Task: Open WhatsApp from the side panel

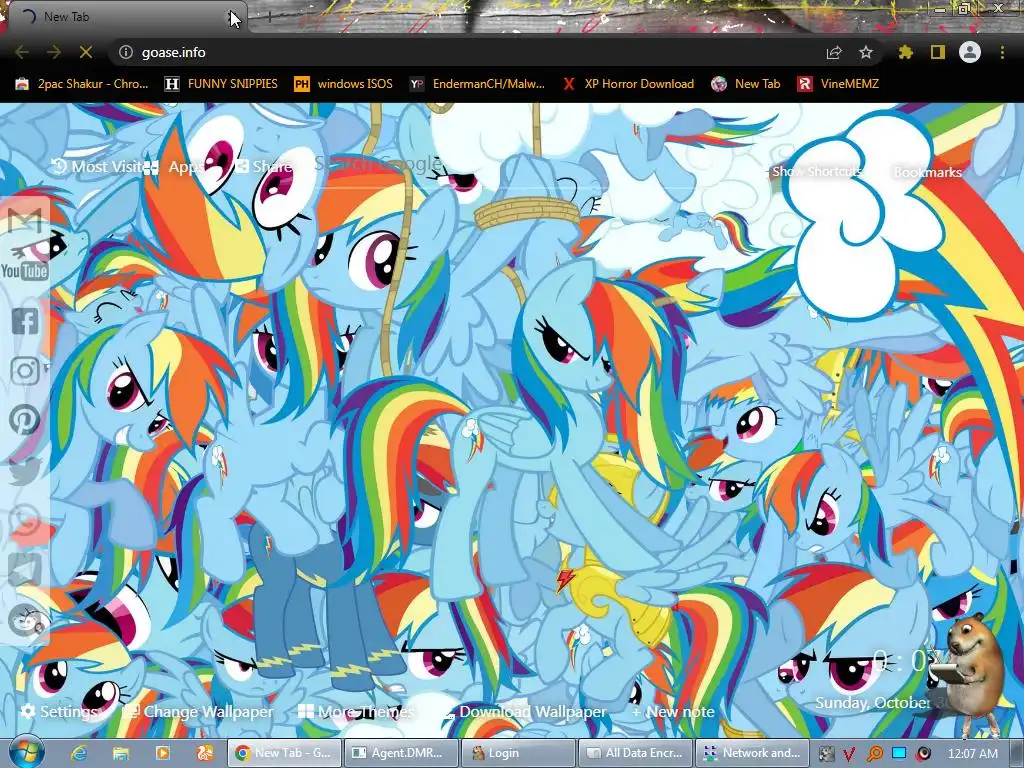Action: click(25, 521)
